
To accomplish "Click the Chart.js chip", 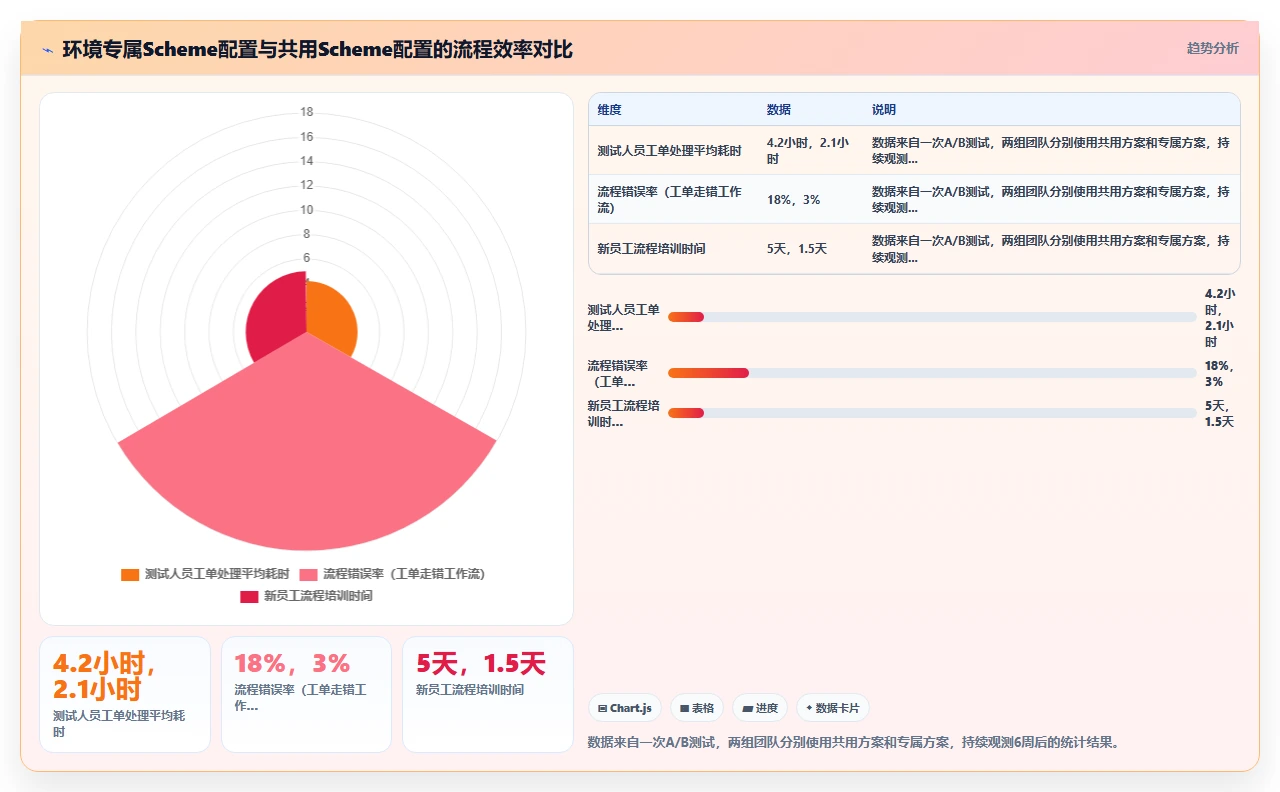I will point(625,708).
